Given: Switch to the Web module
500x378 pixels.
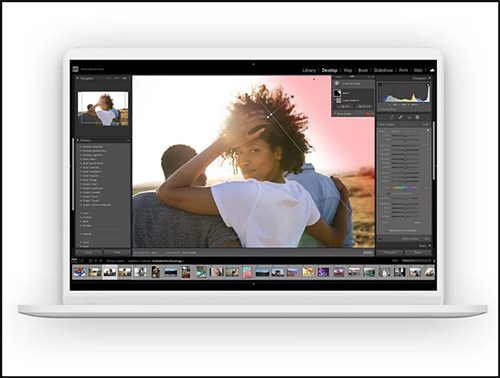Looking at the screenshot, I should click(x=418, y=70).
